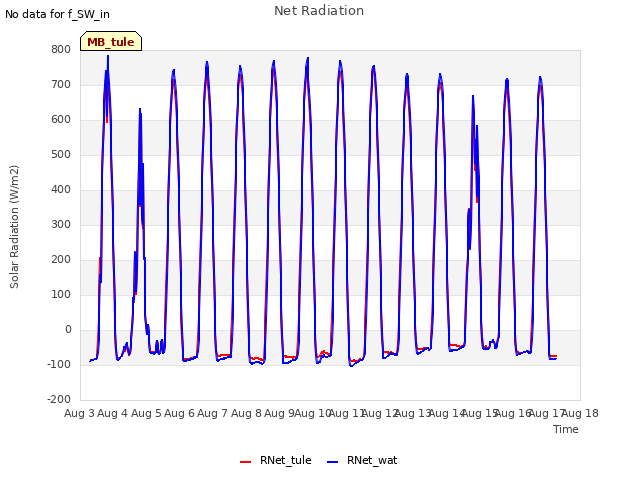Viewport: 640px width, 480px height.
Task: Click the 0 y-axis tick label
Action: (x=68, y=329)
